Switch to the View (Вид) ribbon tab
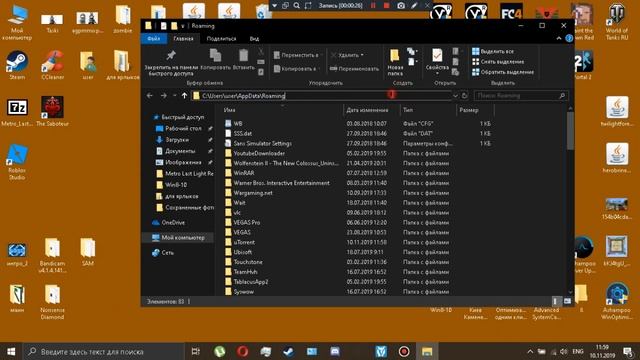 254,38
